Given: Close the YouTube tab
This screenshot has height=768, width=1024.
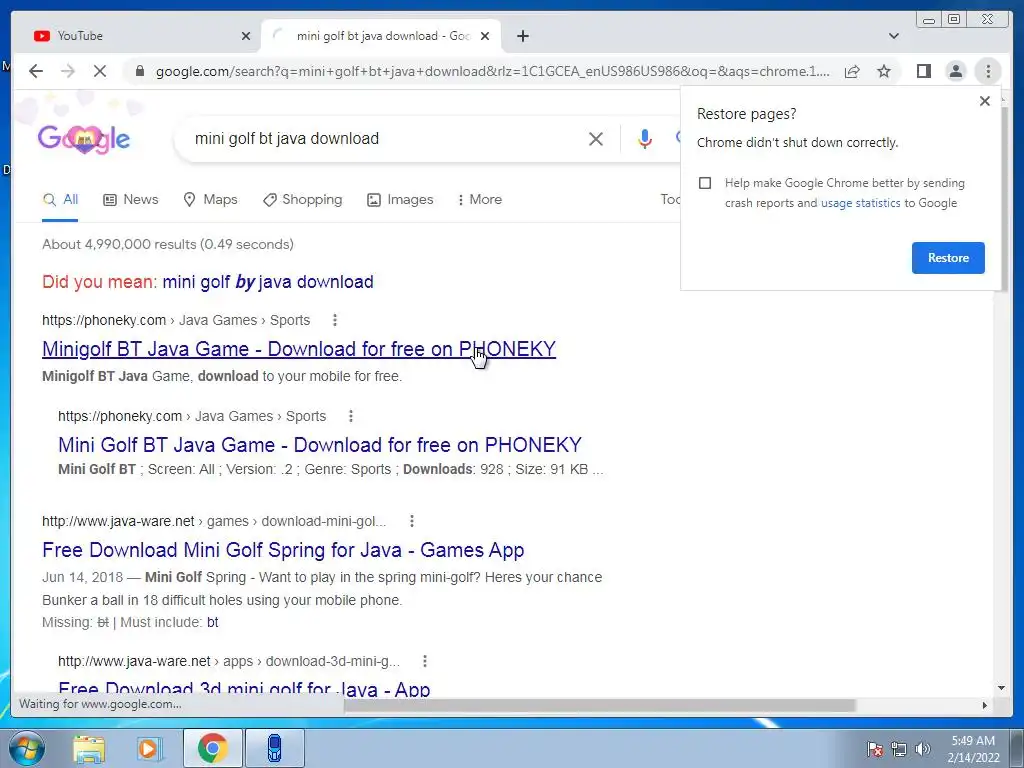Looking at the screenshot, I should point(246,36).
